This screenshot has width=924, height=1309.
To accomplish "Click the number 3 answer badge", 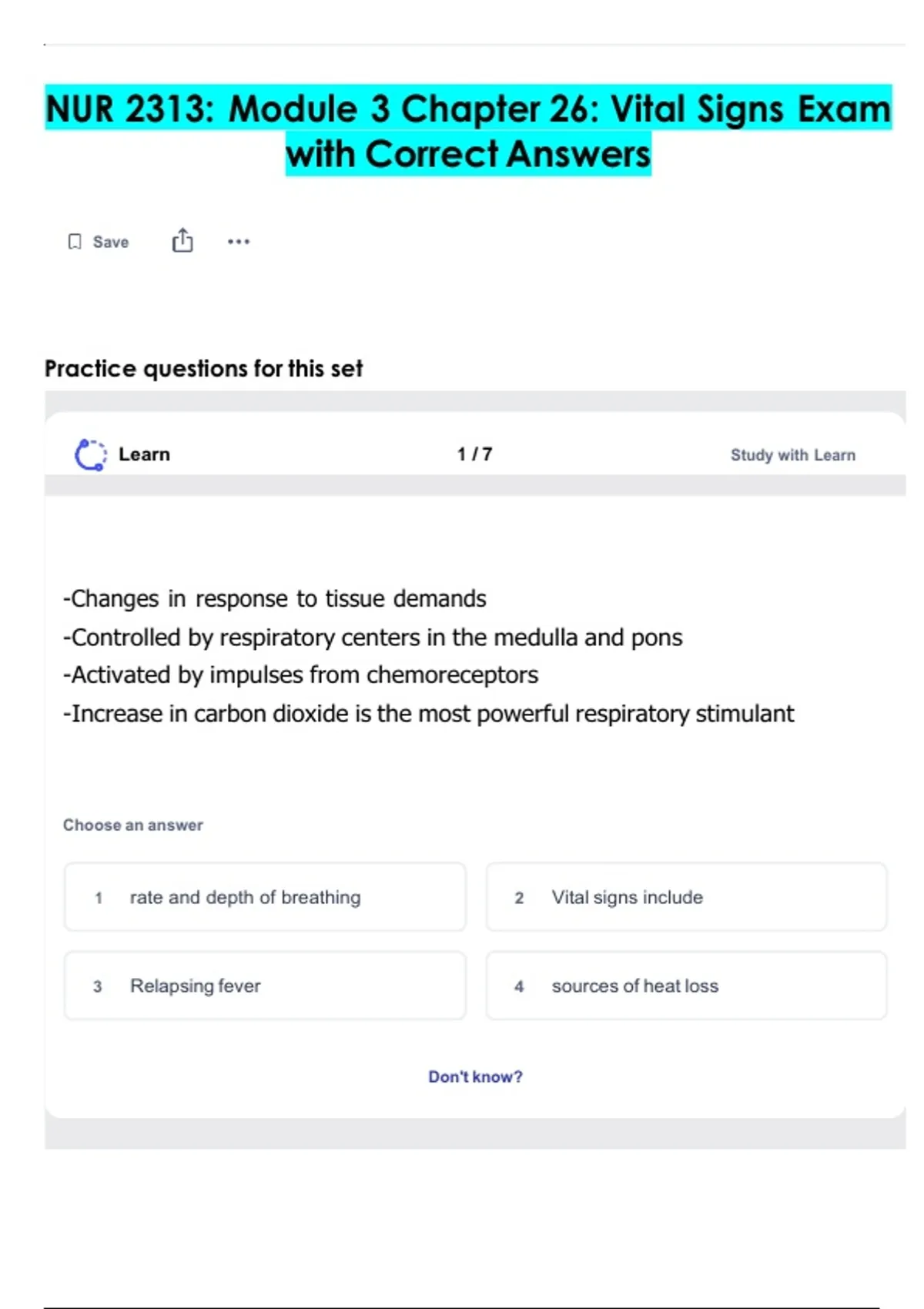I will [98, 986].
